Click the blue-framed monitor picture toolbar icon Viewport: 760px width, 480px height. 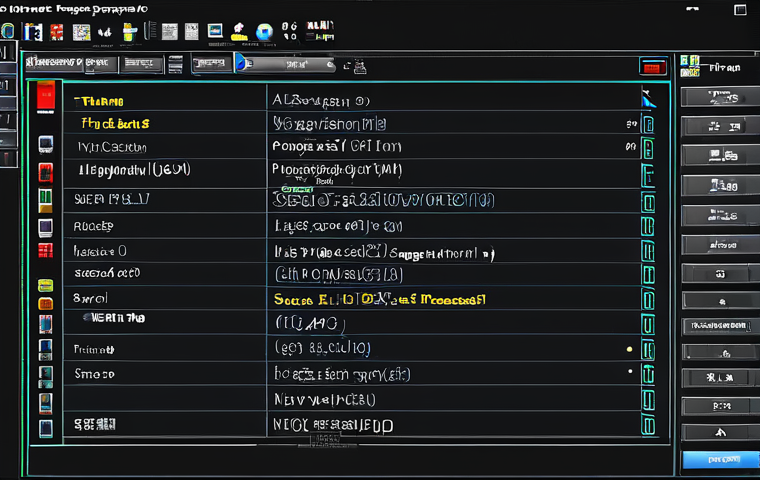point(215,31)
